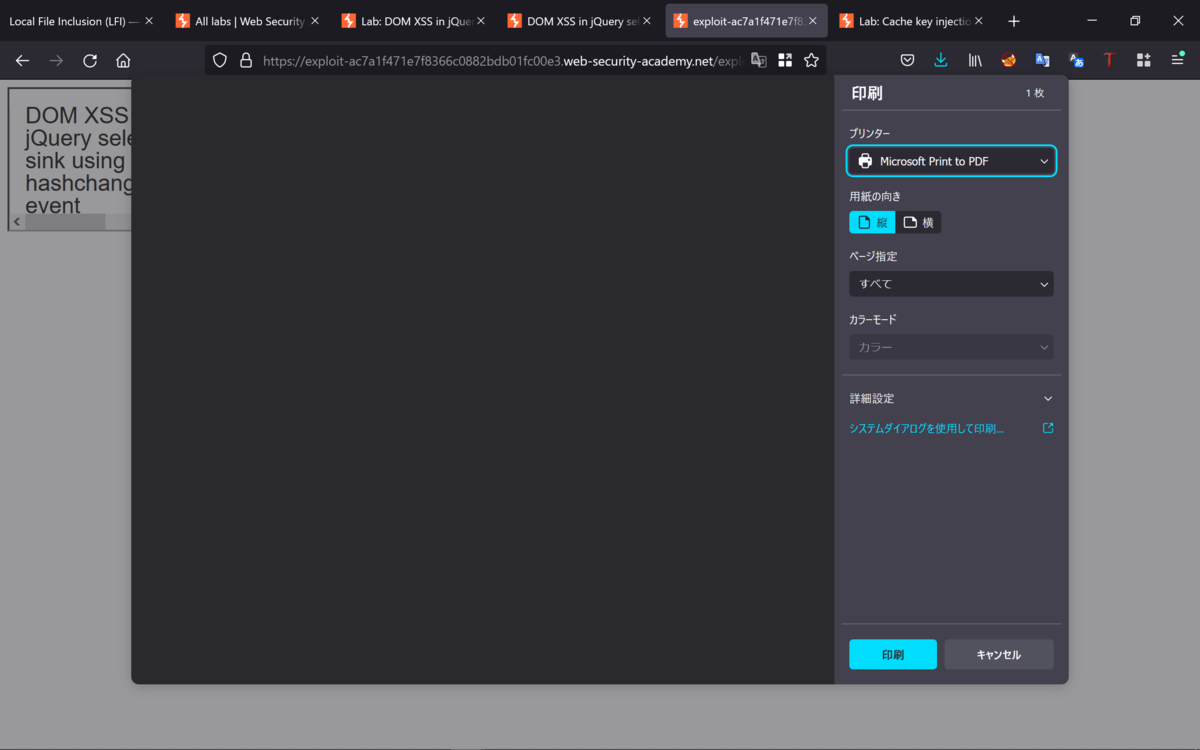Screen dimensions: 1200x750
Task: Click the red T extension icon
Action: [1109, 60]
